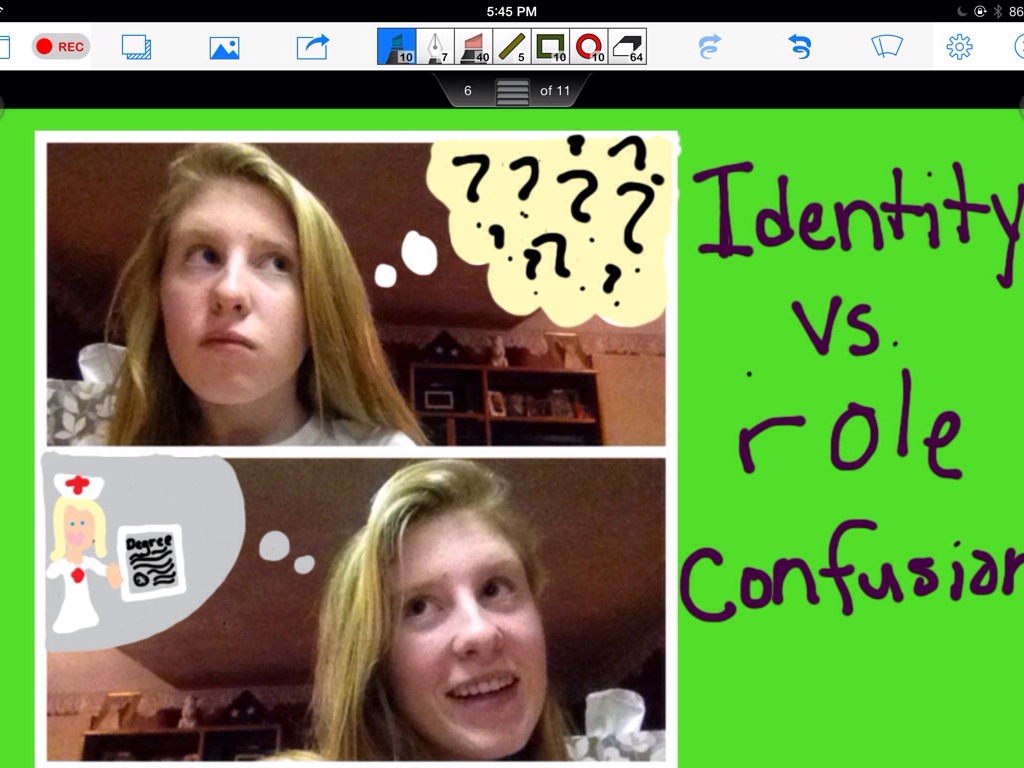Clear the page with wipe icon
This screenshot has height=768, width=1024.
coord(886,47)
